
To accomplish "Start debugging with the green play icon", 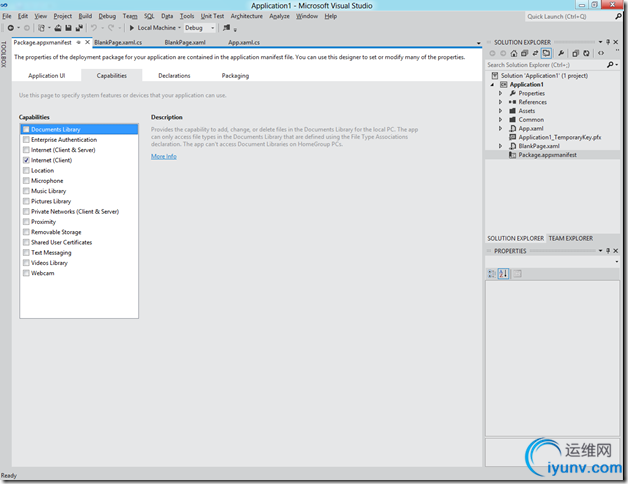I will (132, 28).
